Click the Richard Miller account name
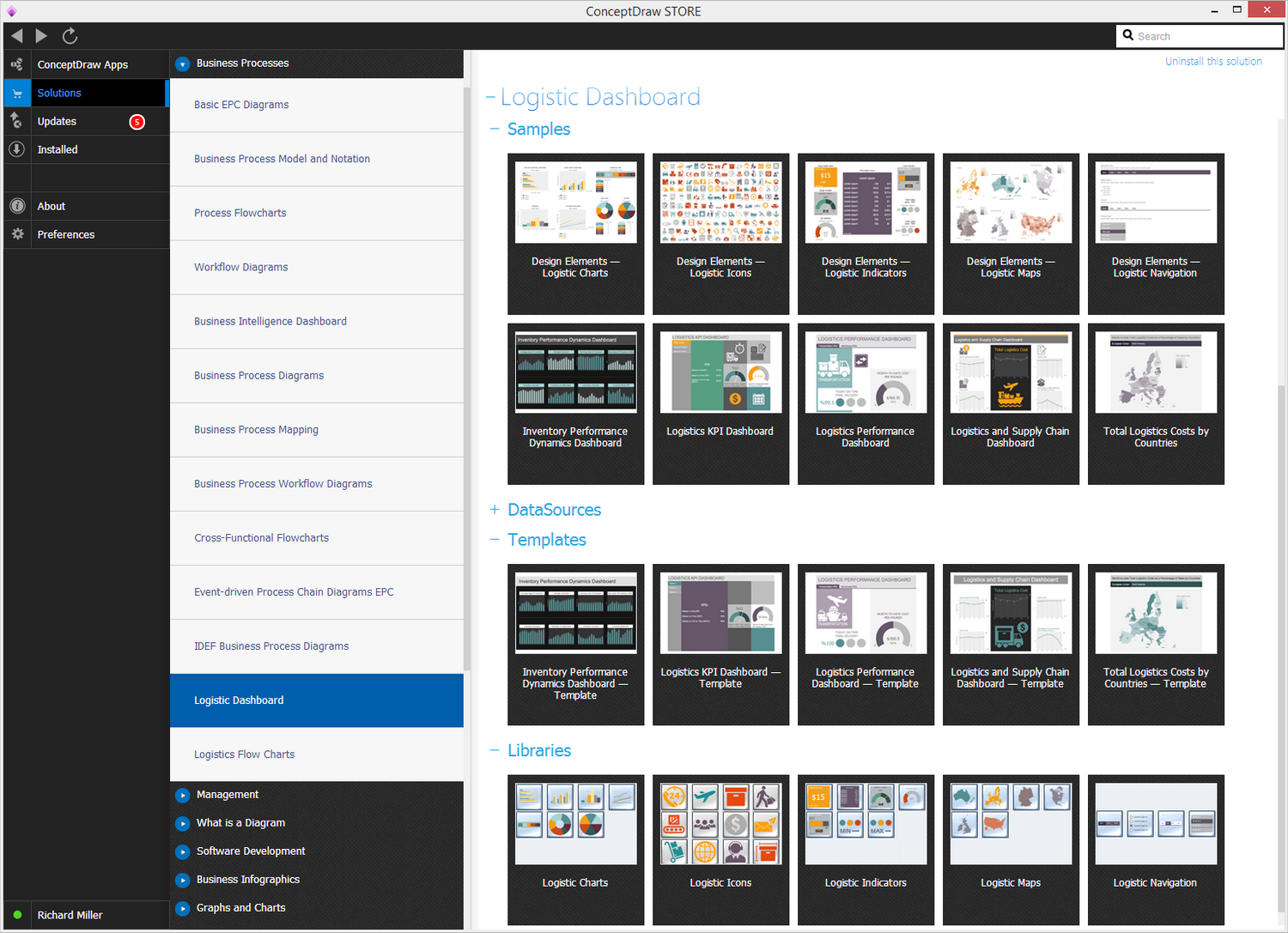The image size is (1288, 933). click(70, 915)
